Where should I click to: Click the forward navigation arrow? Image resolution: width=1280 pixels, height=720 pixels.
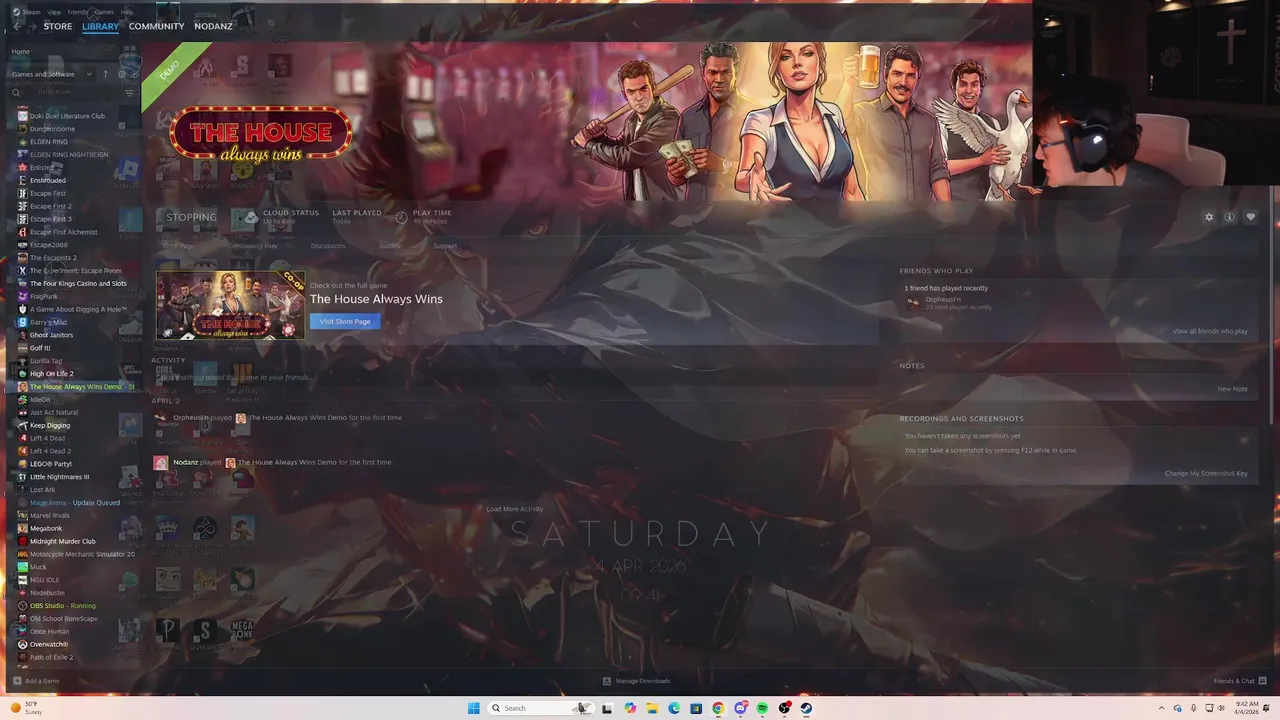[31, 26]
